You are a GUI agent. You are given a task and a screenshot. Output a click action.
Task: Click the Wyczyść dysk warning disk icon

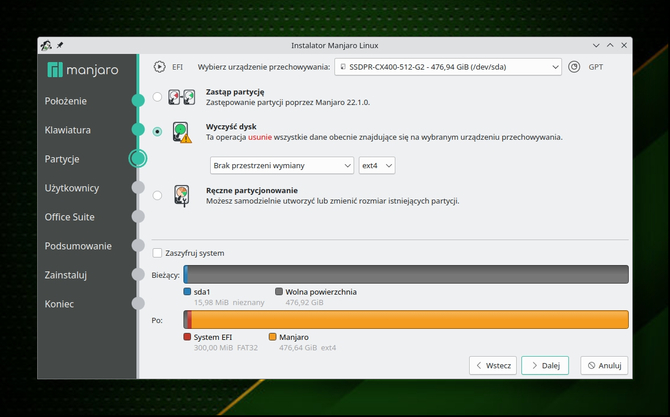[182, 132]
